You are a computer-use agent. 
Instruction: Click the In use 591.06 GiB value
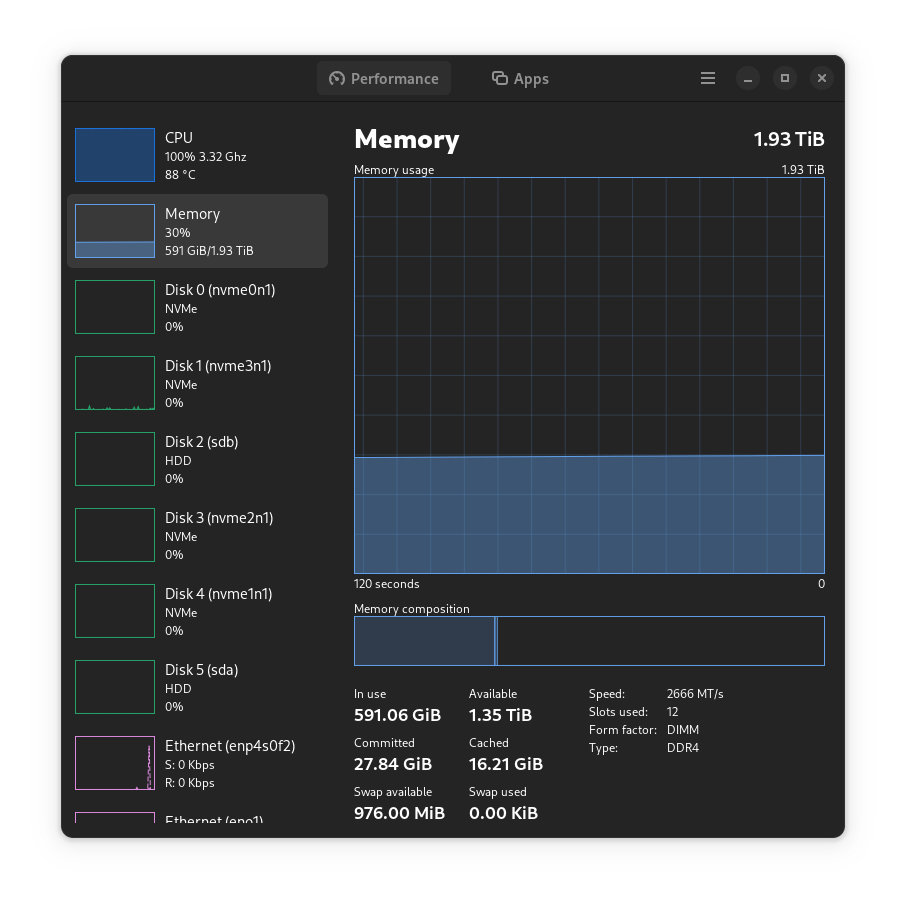coord(397,715)
